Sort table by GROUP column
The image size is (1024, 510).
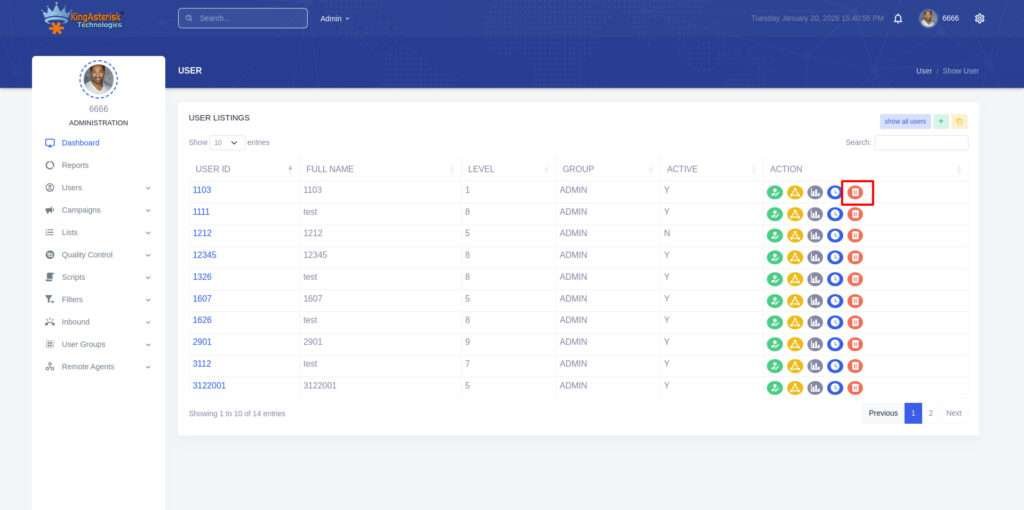(x=607, y=169)
